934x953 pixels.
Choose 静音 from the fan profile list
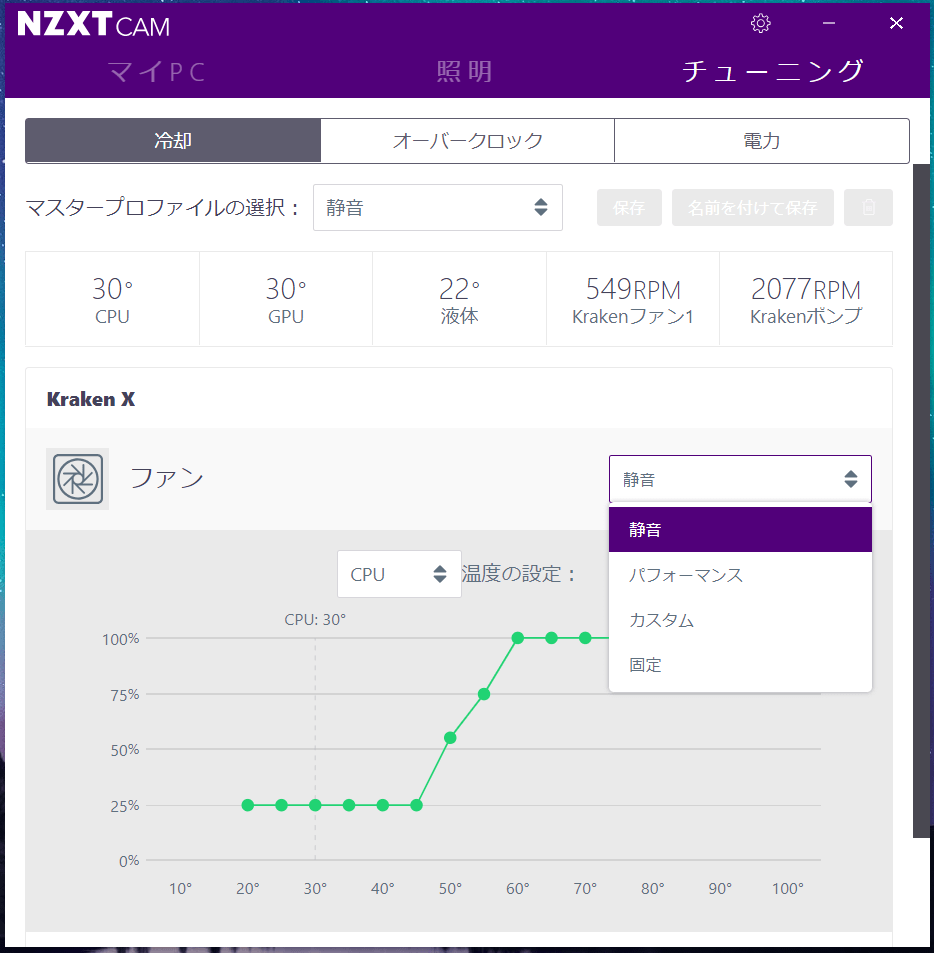[740, 530]
